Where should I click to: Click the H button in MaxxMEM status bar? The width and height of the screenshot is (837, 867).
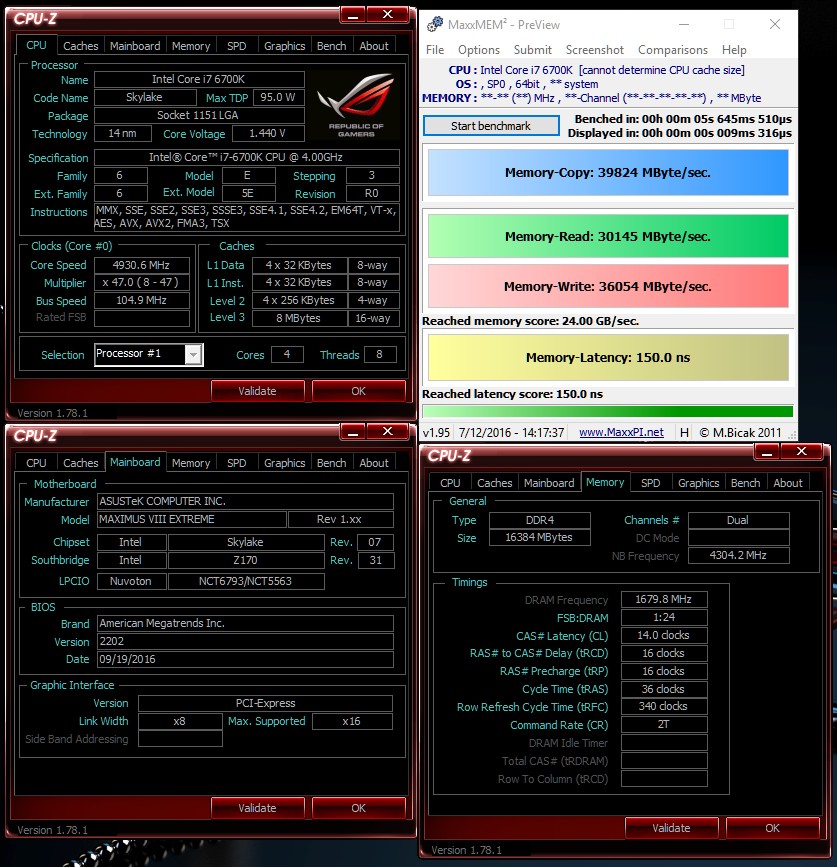684,432
